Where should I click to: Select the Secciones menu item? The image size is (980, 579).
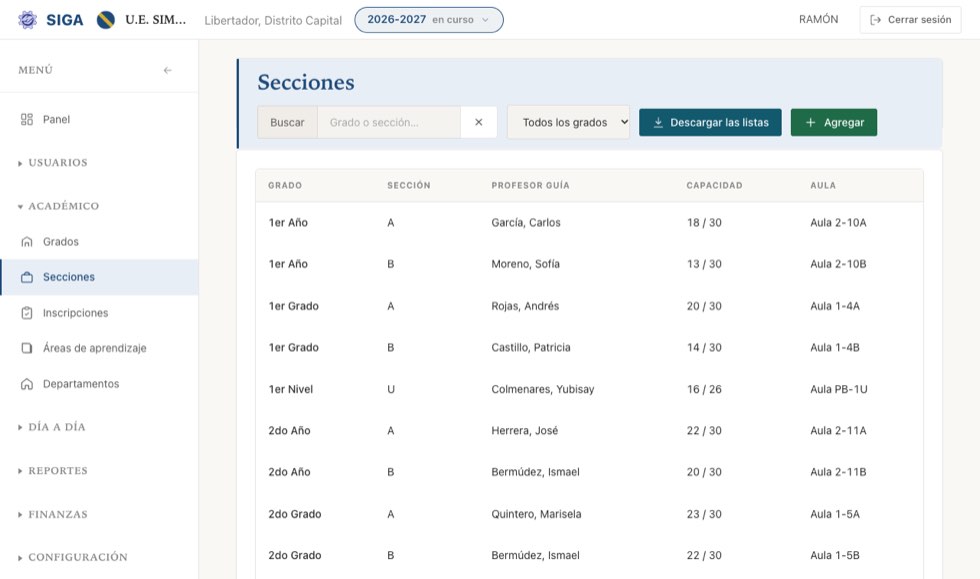click(x=99, y=277)
